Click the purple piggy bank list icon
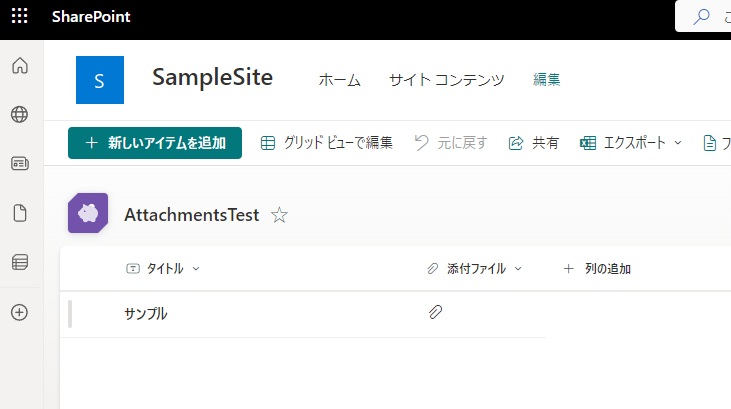The width and height of the screenshot is (731, 409). 88,213
